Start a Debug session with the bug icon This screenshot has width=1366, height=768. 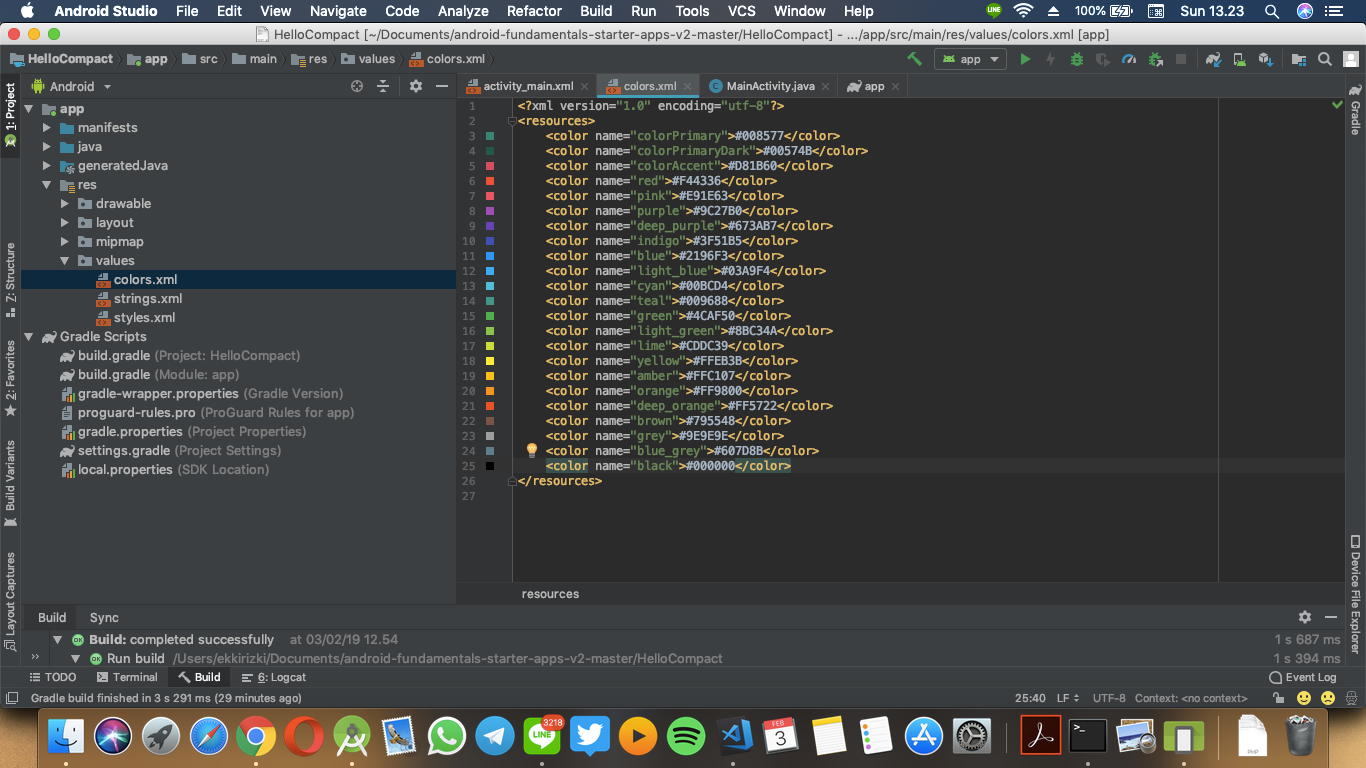[1075, 58]
